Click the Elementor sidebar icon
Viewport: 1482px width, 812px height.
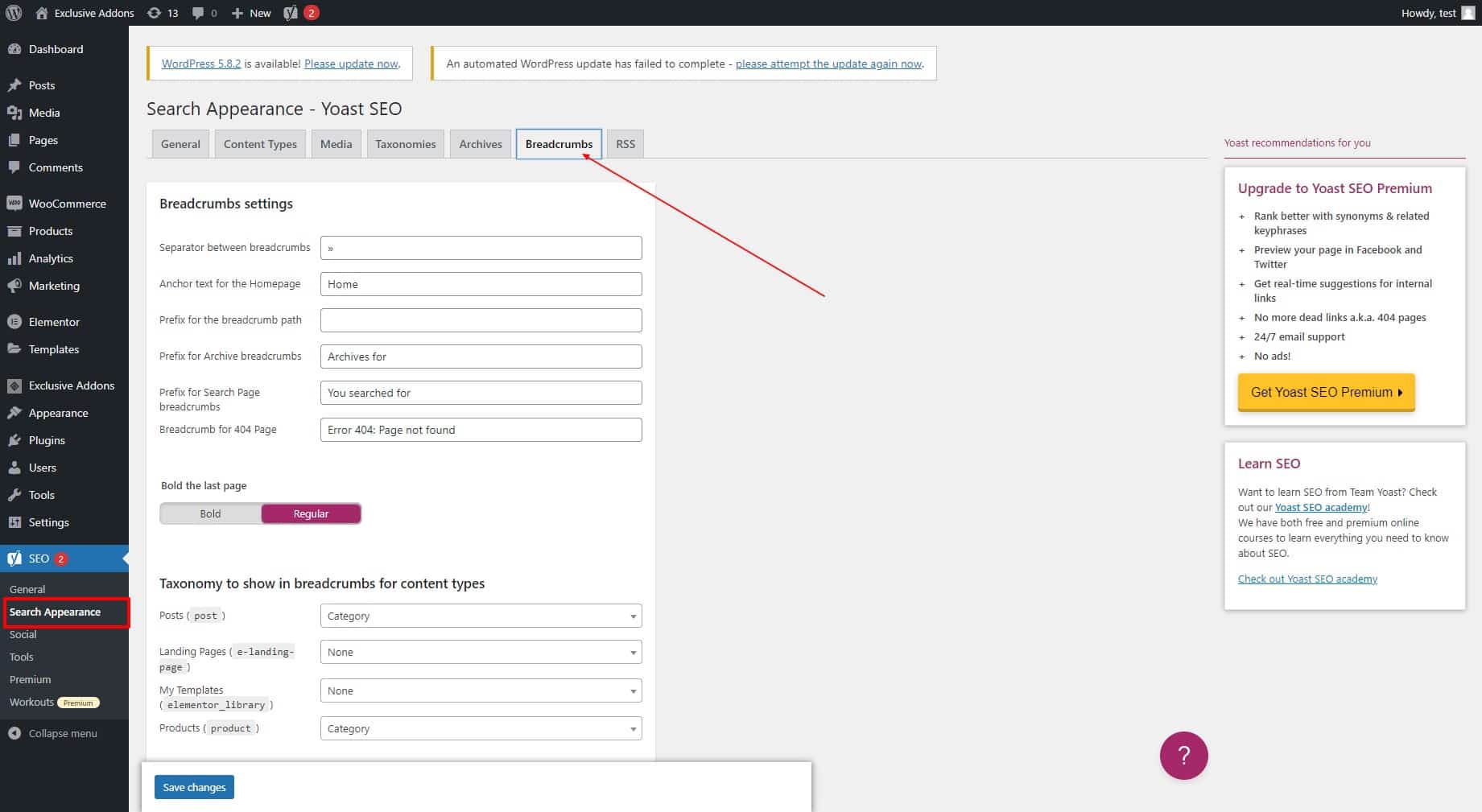pyautogui.click(x=14, y=322)
